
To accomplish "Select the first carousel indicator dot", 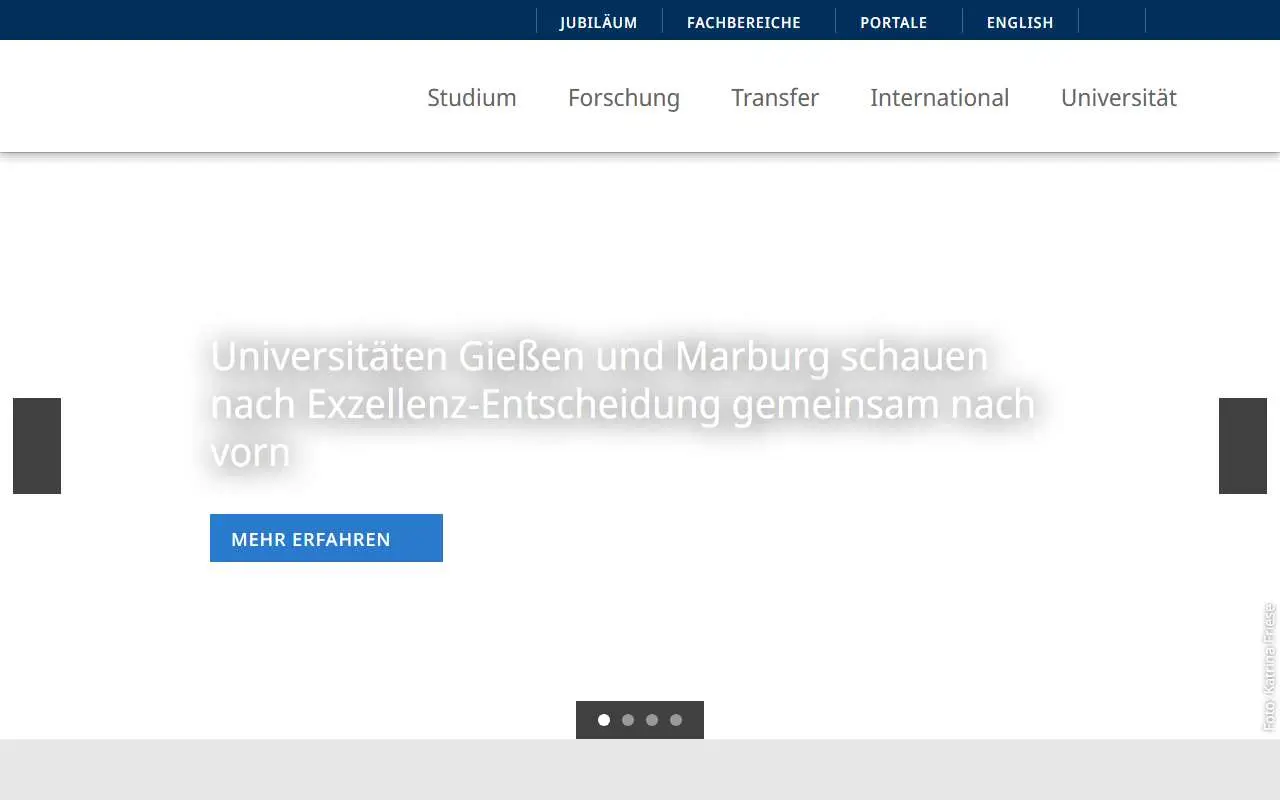I will (x=604, y=720).
